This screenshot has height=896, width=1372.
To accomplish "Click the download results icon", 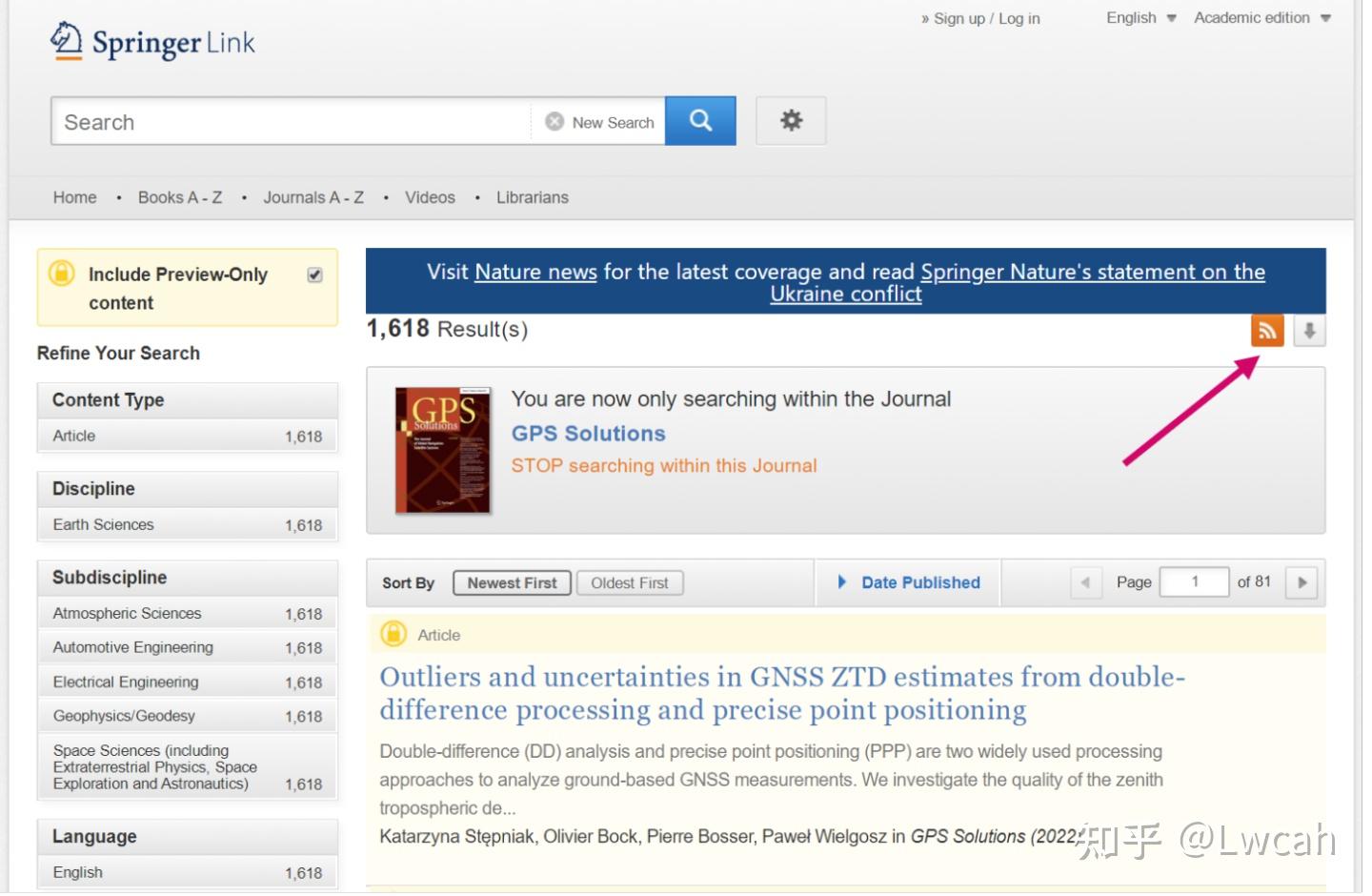I will click(x=1309, y=331).
